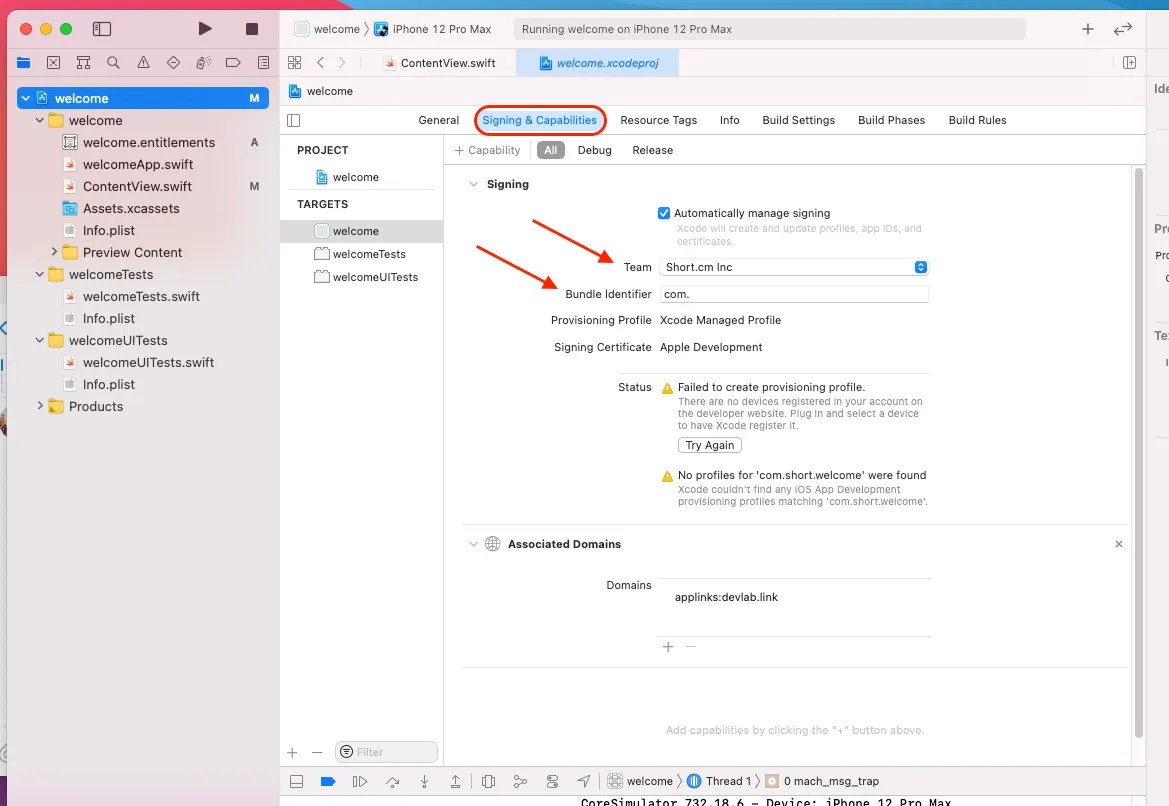Toggle Automatically manage signing checkbox

pyautogui.click(x=664, y=213)
